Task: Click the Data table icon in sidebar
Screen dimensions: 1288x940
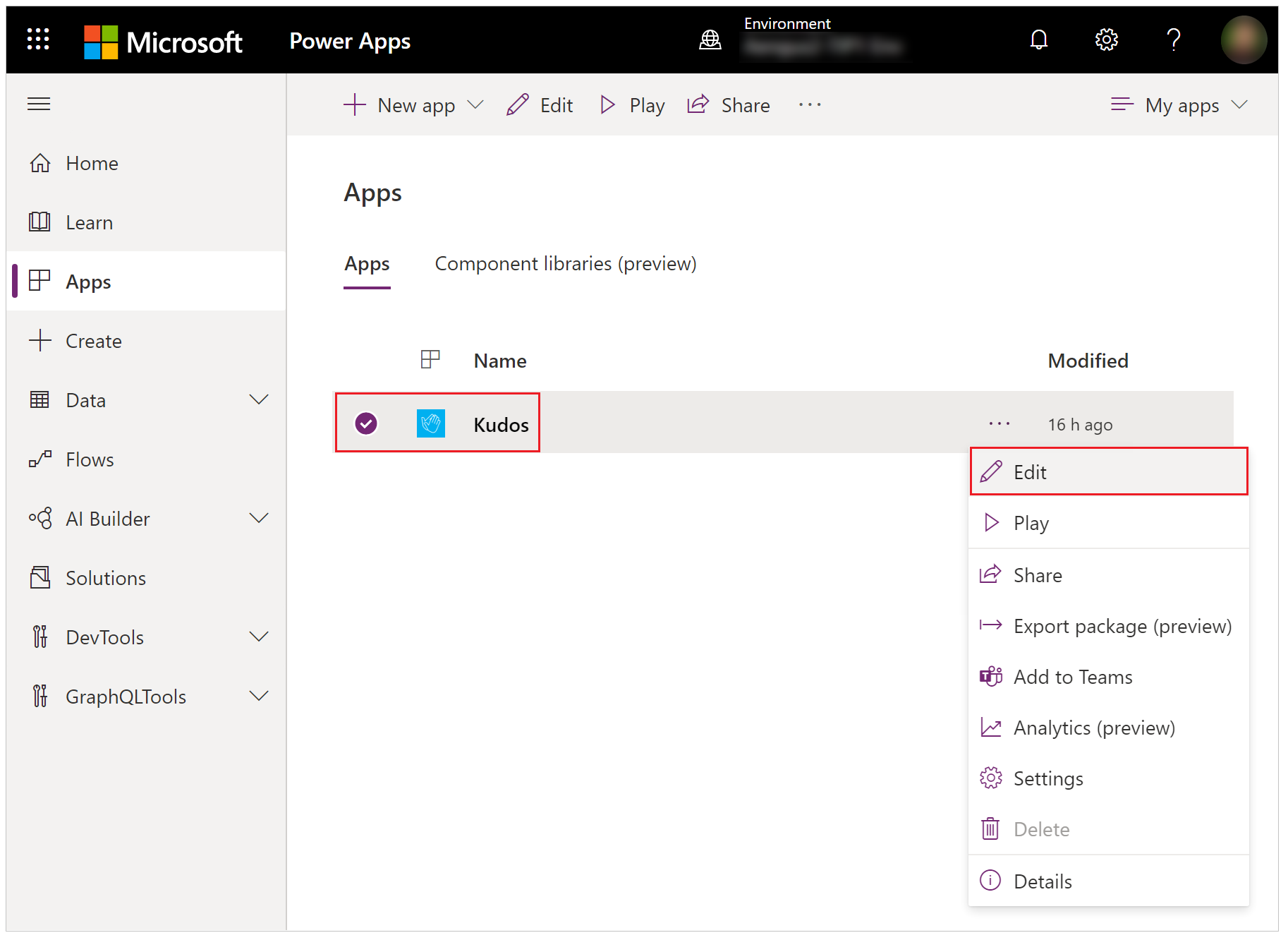Action: [x=40, y=400]
